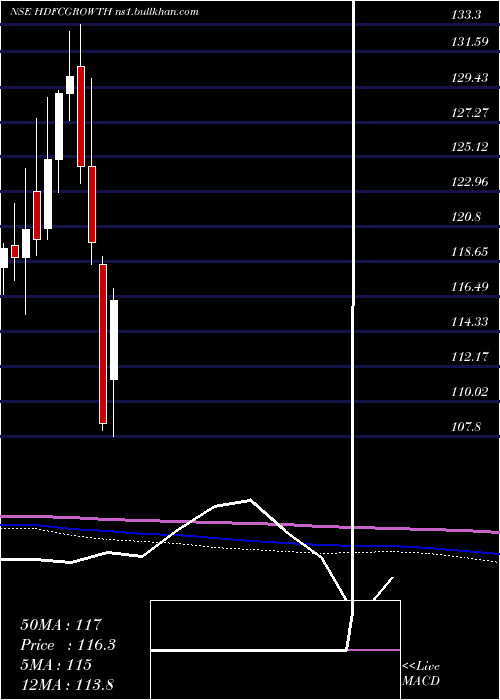Select the 112.17 price axis label
This screenshot has height=700, width=500.
click(470, 357)
